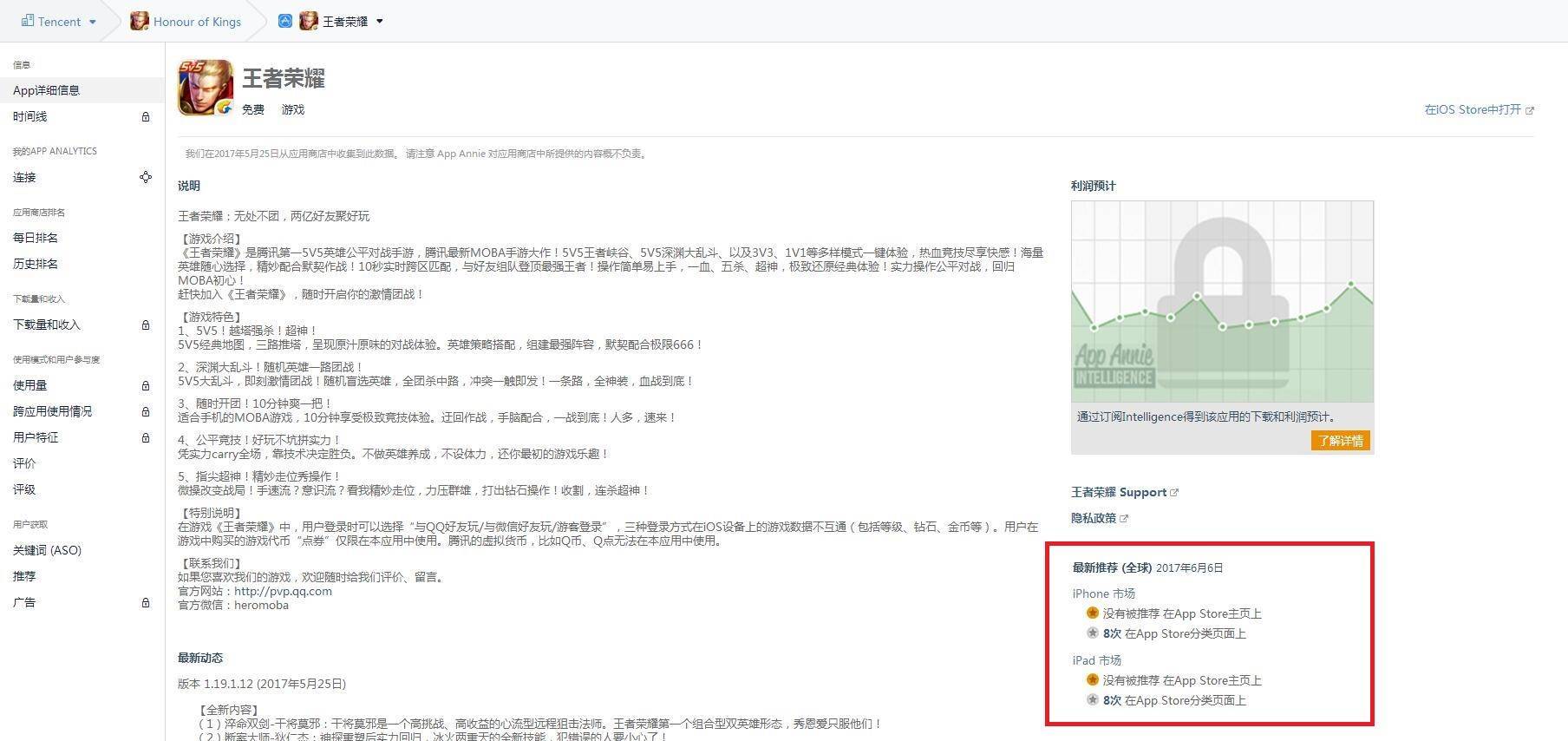Screen dimensions: 1568x741
Task: Click the lock icon next to 广告
Action: tap(146, 602)
